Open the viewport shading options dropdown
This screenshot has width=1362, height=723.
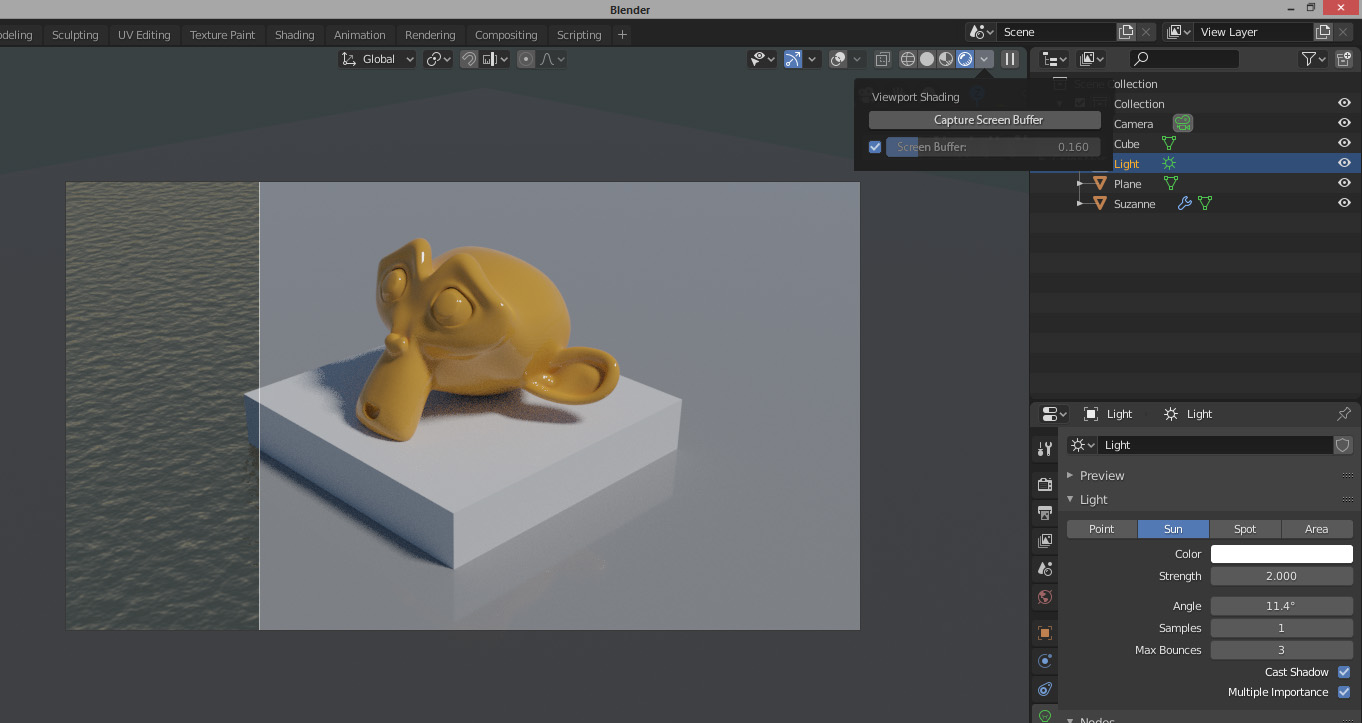tap(985, 59)
